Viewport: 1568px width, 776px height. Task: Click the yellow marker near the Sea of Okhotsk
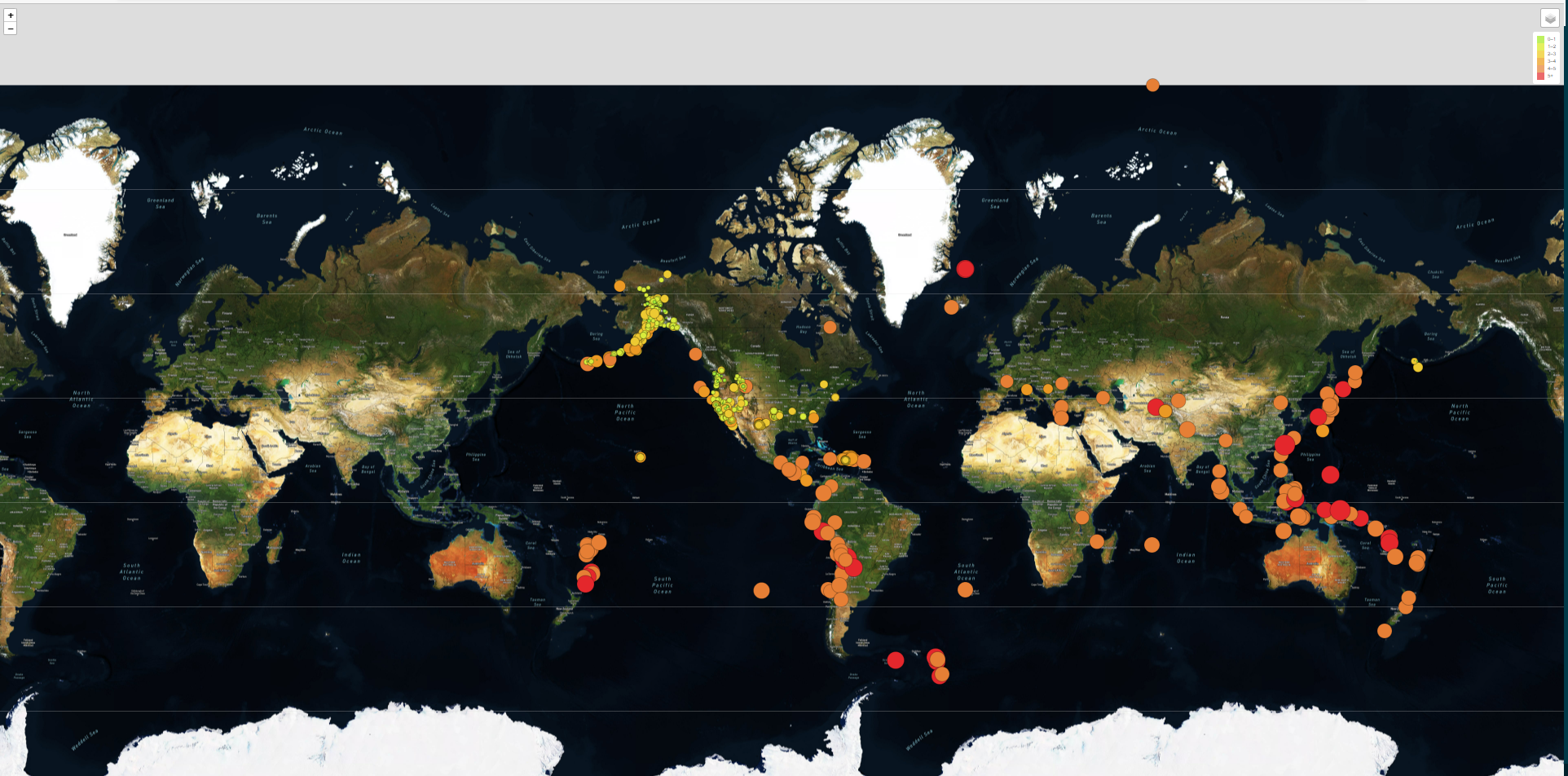point(1416,367)
